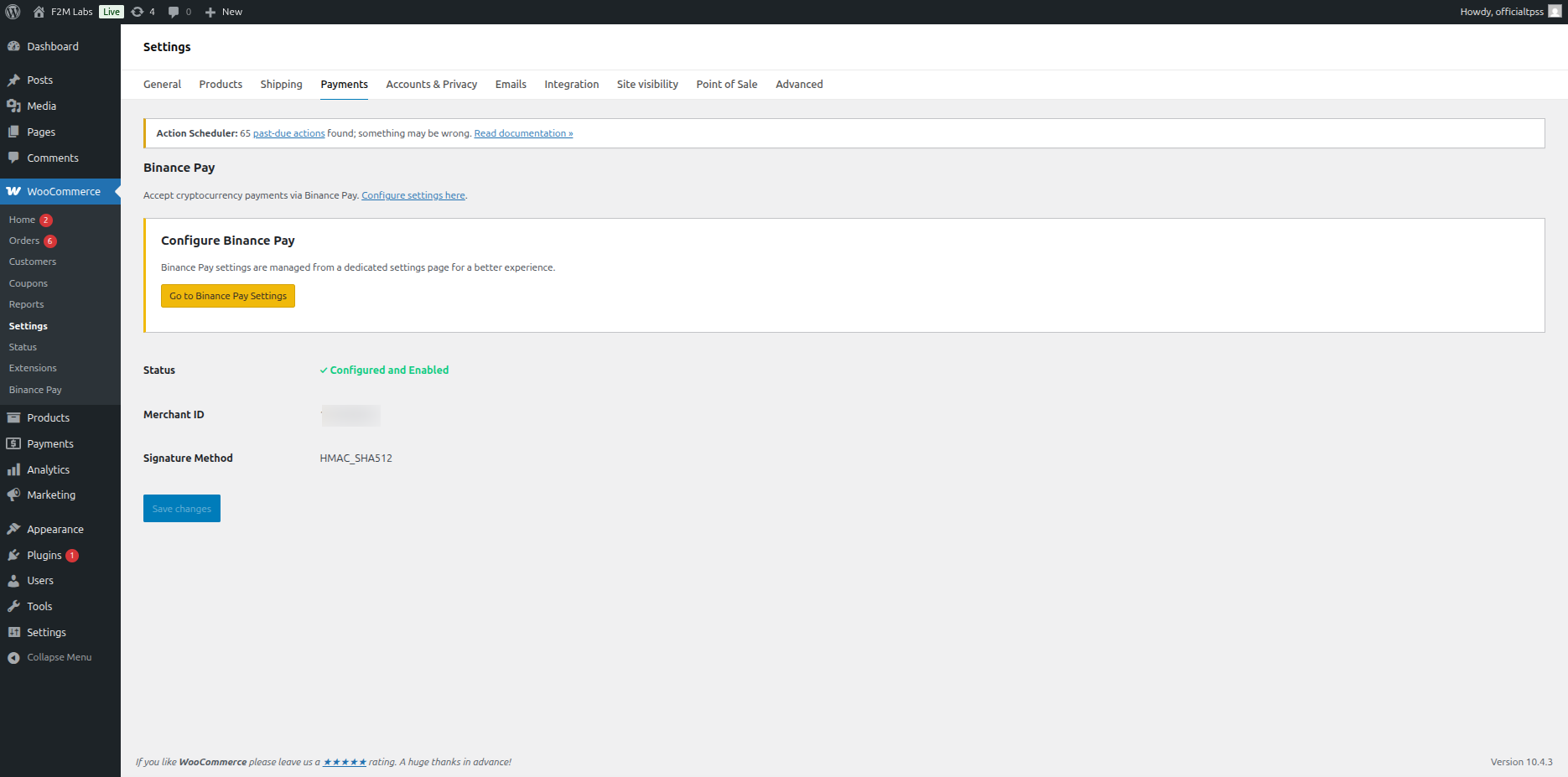
Task: Click the WordPress logo icon
Action: coord(13,12)
